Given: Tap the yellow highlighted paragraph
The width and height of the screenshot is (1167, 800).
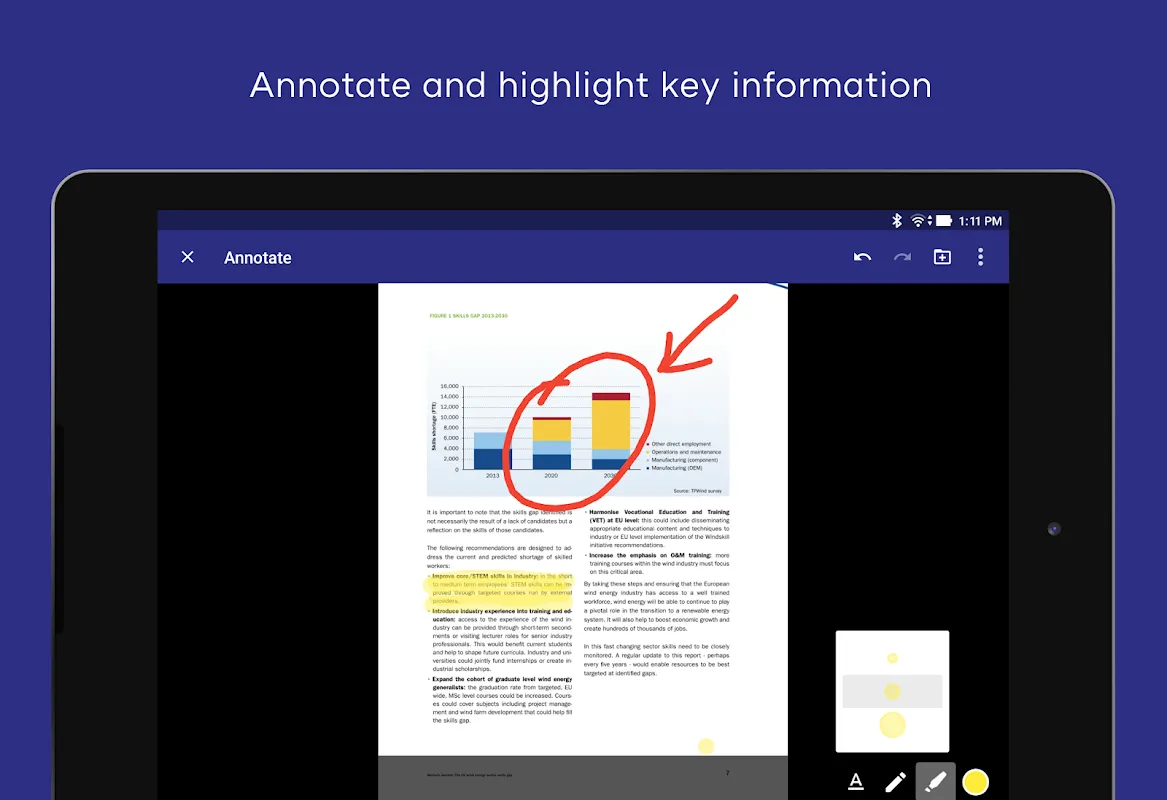Looking at the screenshot, I should point(500,589).
